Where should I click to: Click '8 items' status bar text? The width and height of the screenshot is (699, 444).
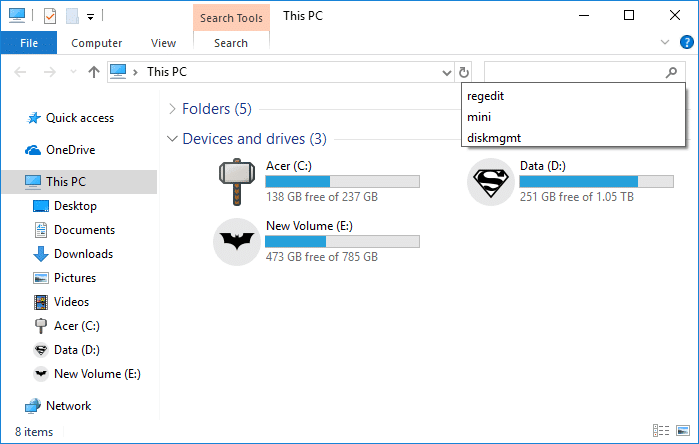pos(34,432)
